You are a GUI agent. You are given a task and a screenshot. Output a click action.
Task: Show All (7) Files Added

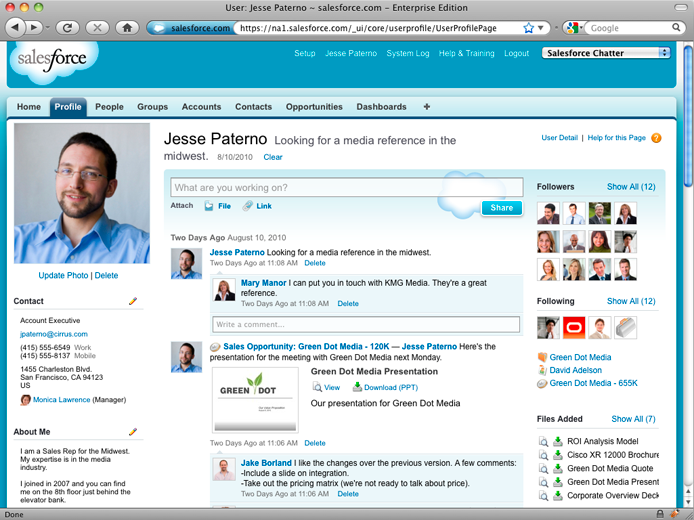tap(633, 419)
